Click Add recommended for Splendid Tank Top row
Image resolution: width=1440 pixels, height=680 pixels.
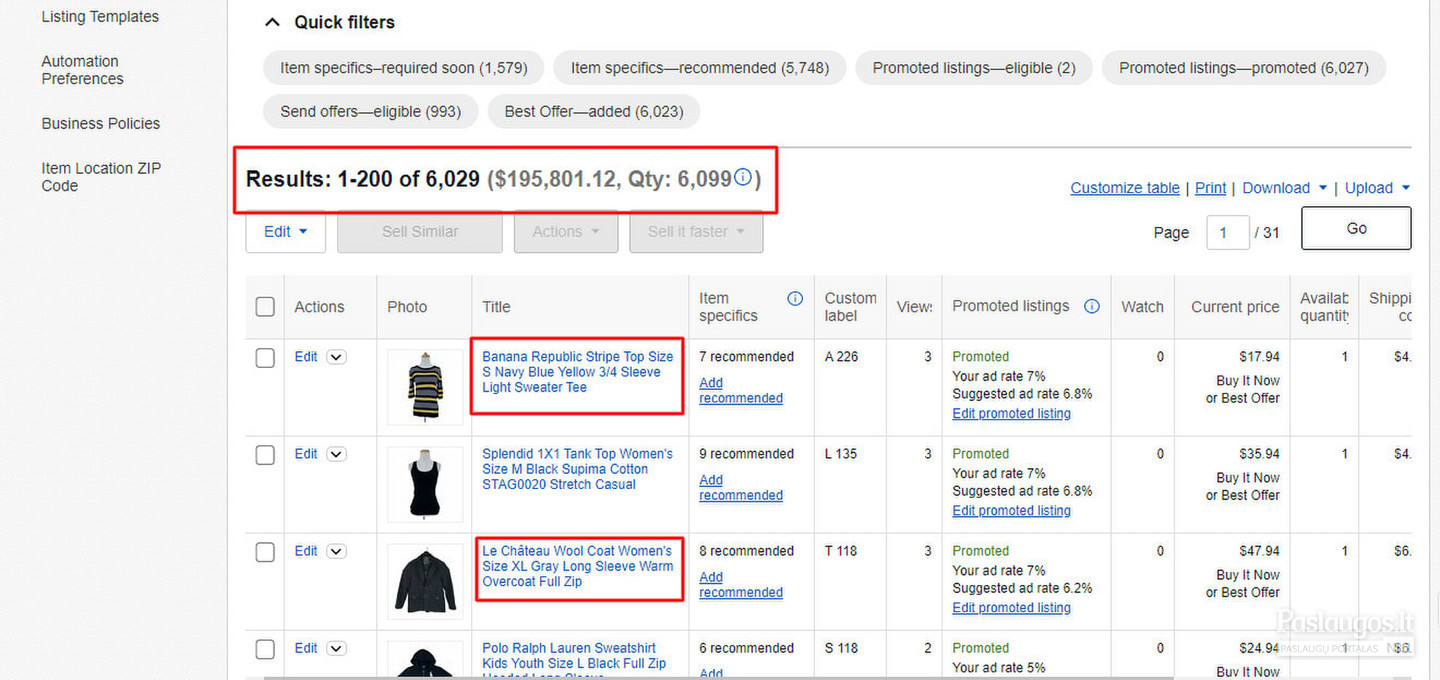pos(741,488)
